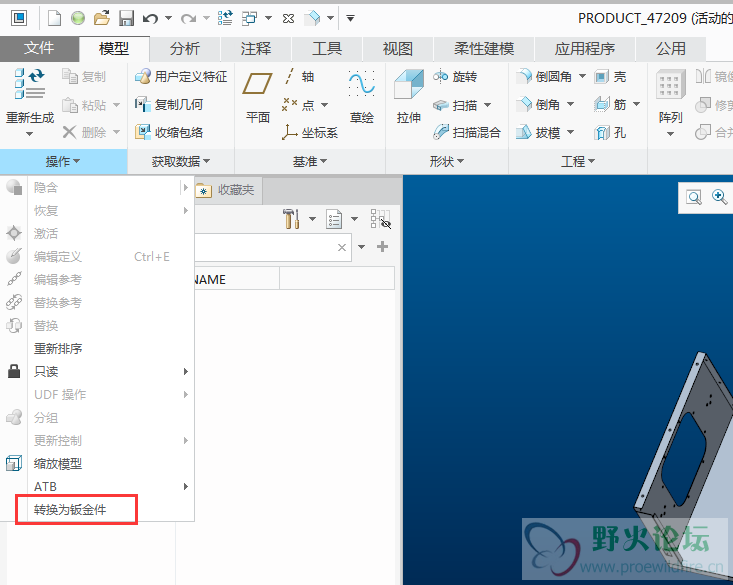Select the 拔模 draft tool

538,133
